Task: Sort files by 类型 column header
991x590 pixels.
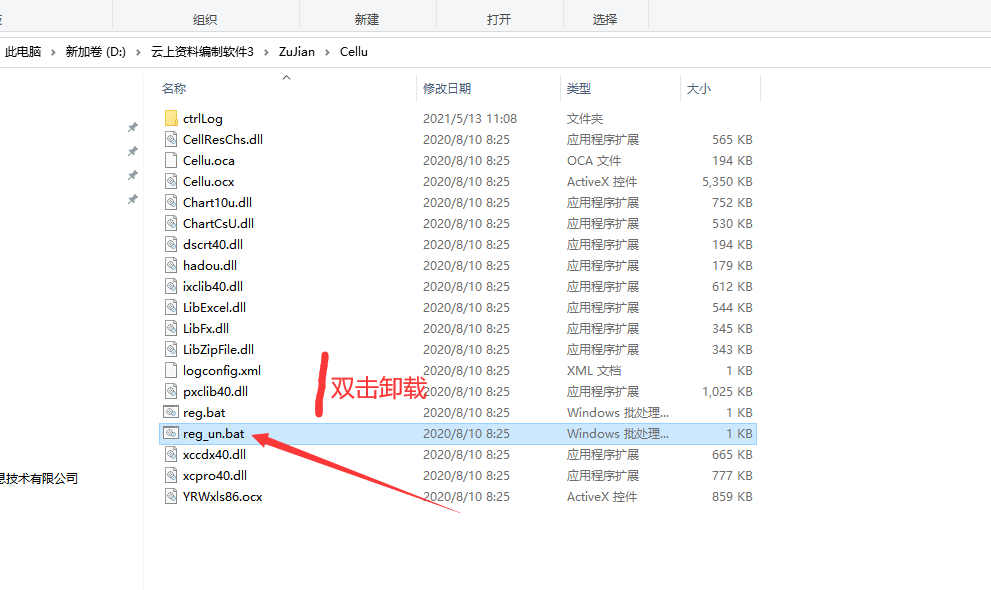Action: 578,89
